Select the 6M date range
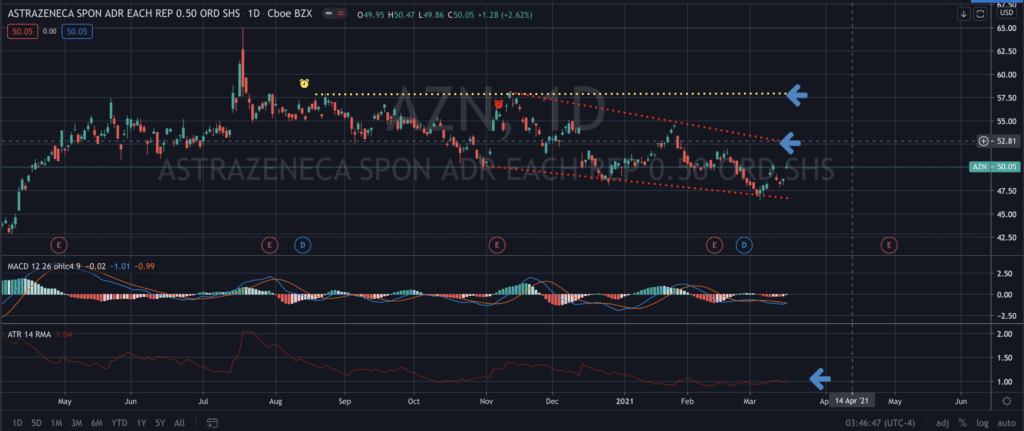This screenshot has height=431, width=1024. coord(97,423)
